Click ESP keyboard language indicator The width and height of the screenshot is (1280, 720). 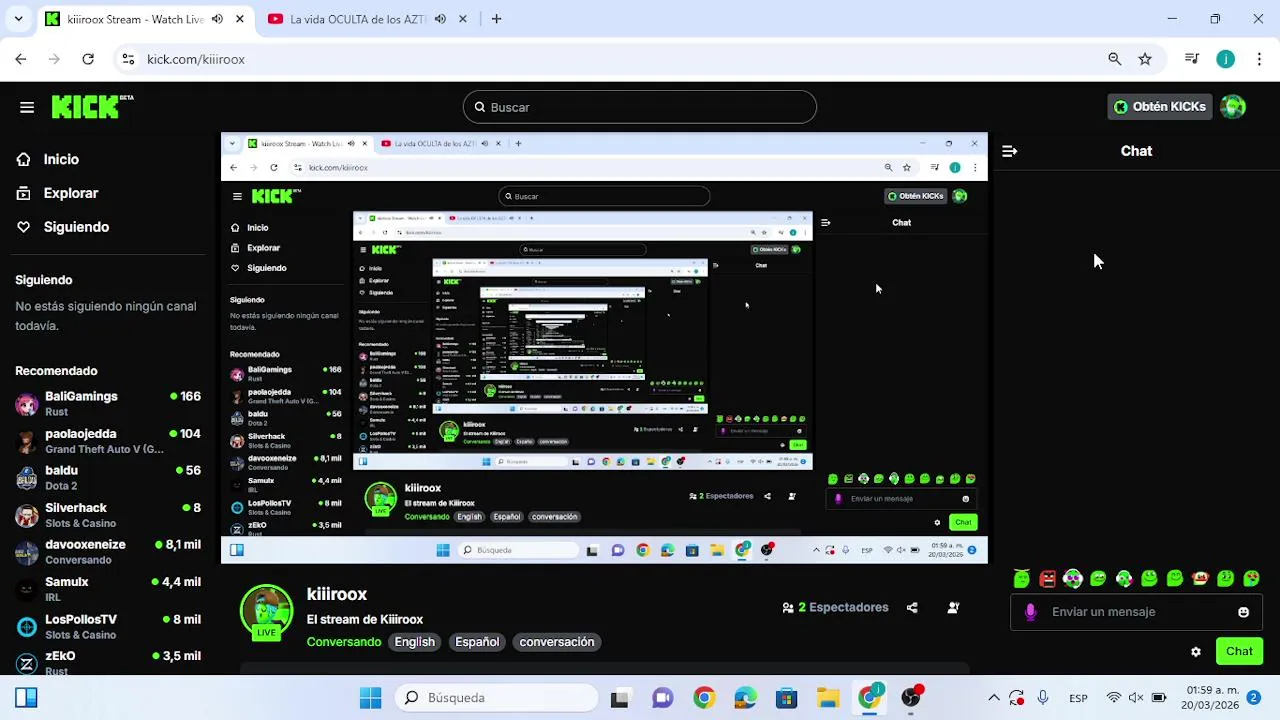tap(1078, 698)
